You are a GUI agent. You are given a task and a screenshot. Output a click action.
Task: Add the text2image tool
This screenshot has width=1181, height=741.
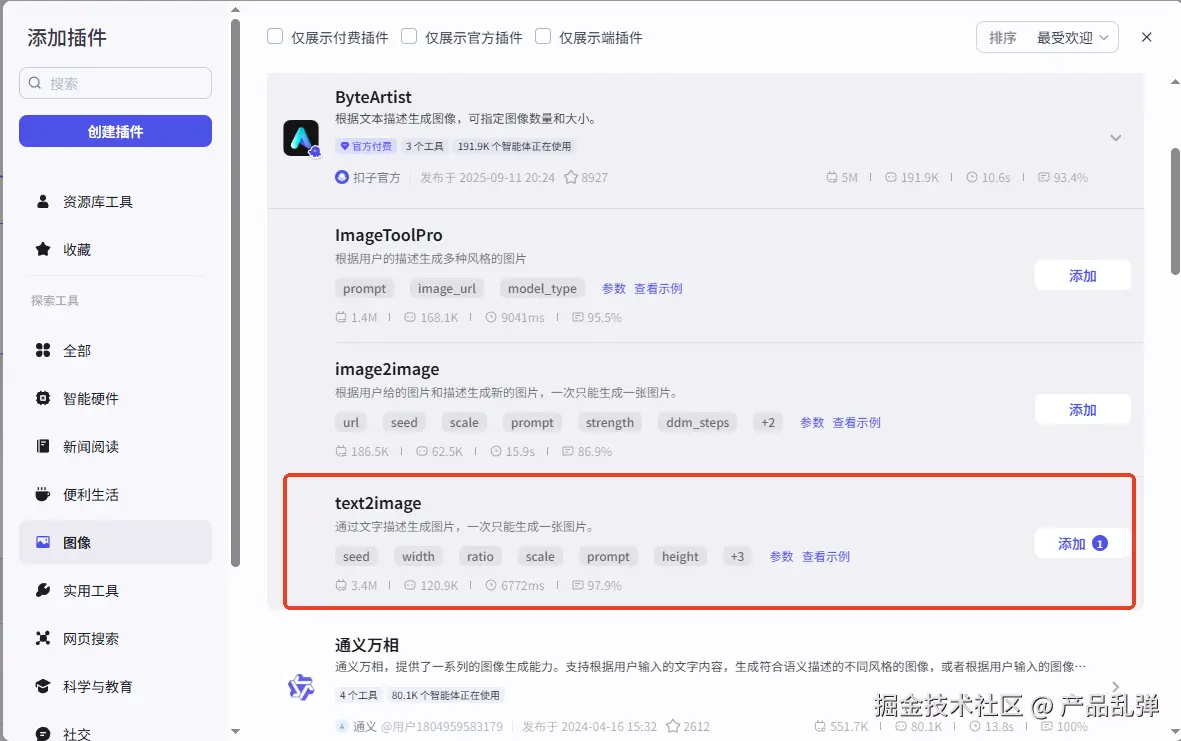pos(1082,544)
